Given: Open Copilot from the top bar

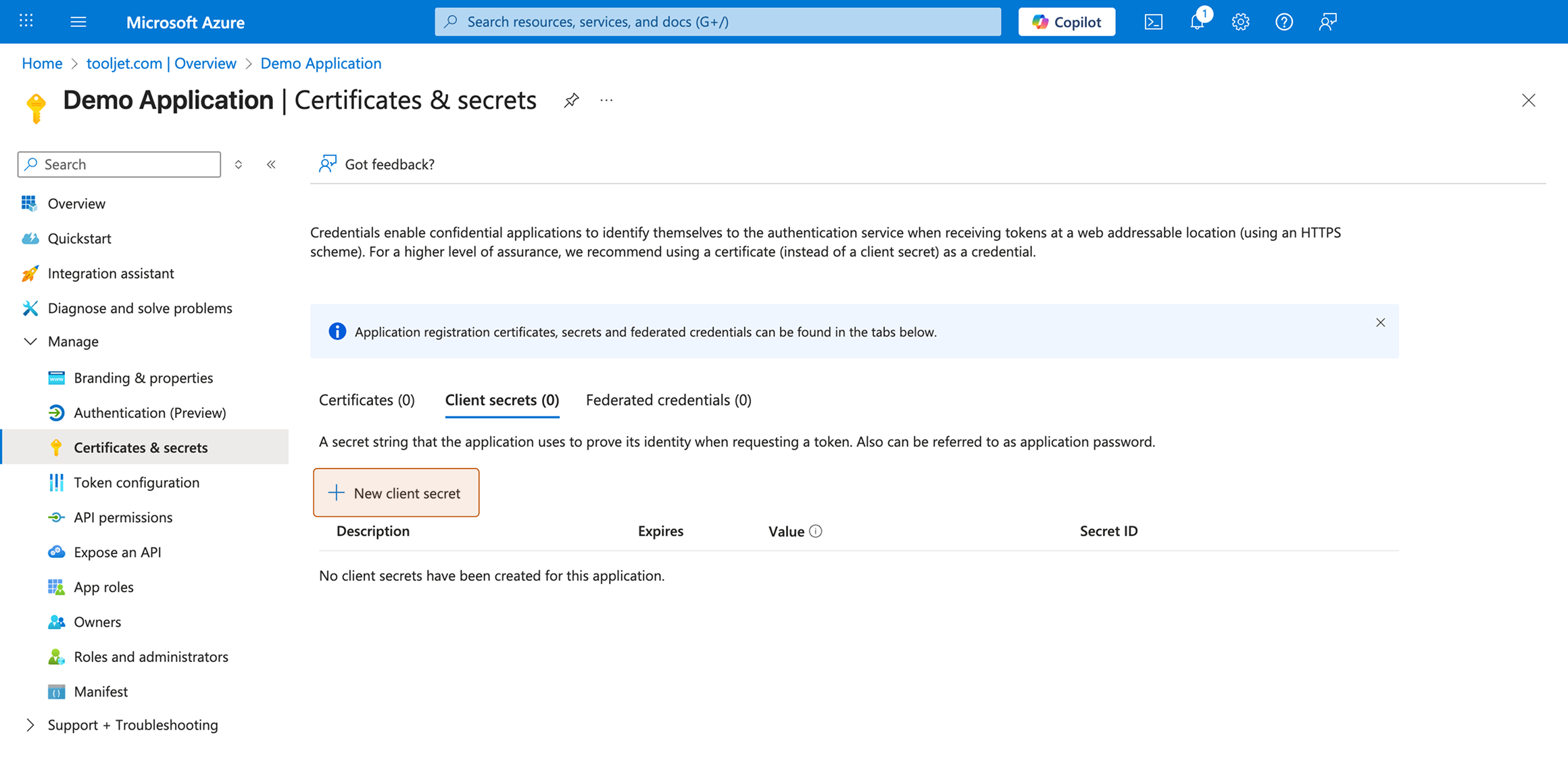Looking at the screenshot, I should tap(1067, 22).
